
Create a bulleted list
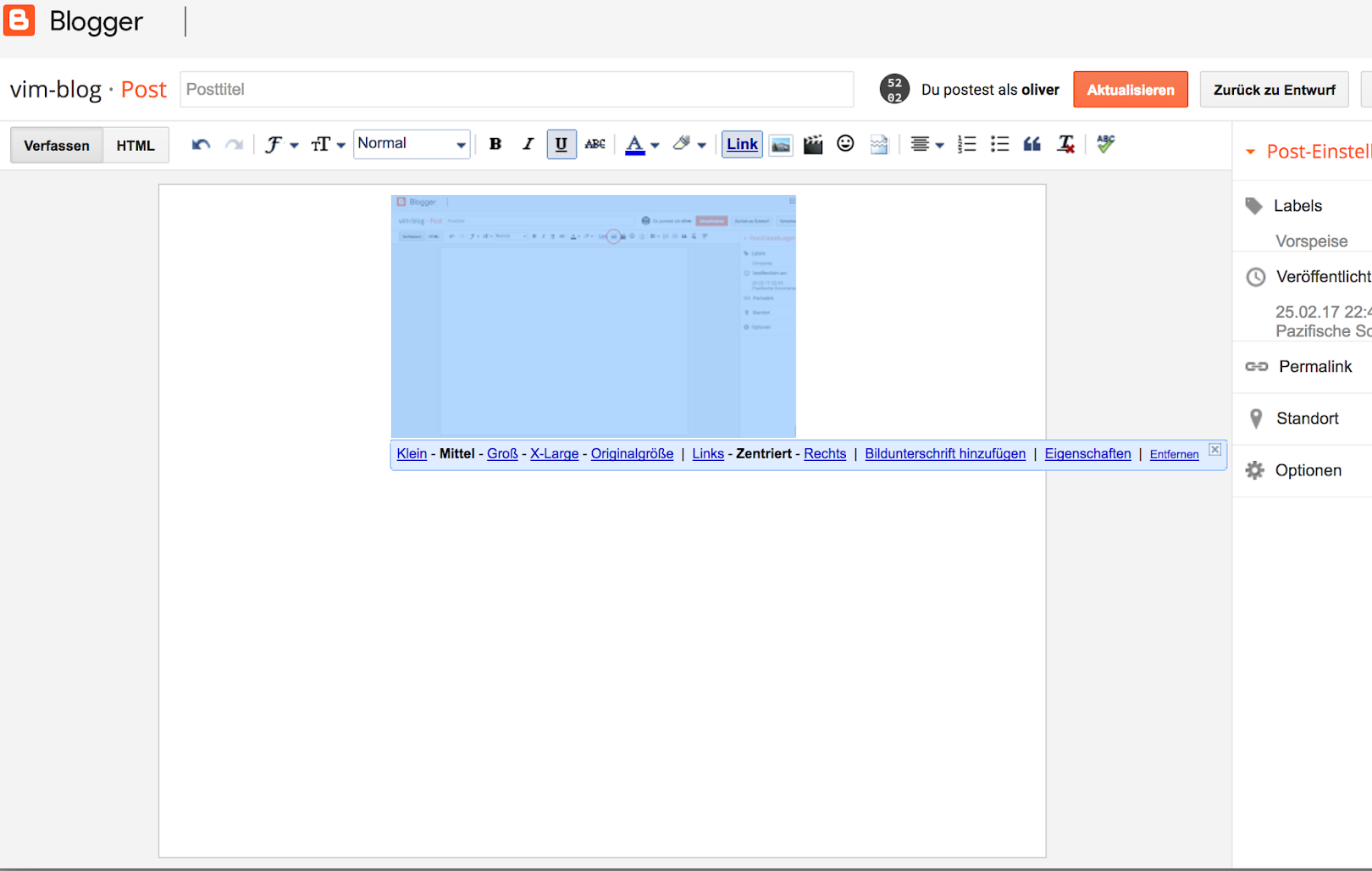pyautogui.click(x=999, y=145)
